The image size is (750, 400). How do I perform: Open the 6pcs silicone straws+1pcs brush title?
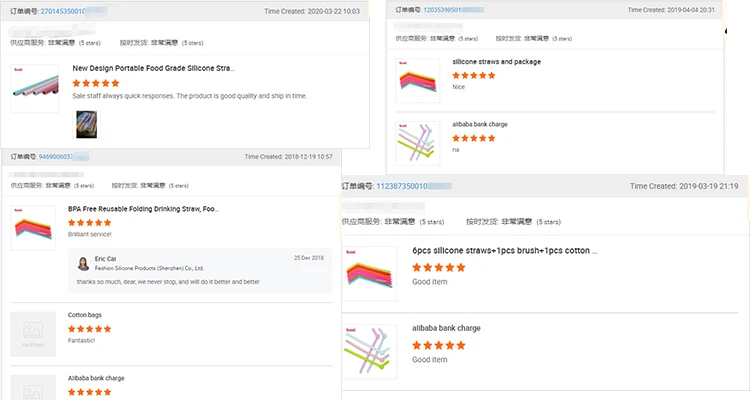coord(505,251)
